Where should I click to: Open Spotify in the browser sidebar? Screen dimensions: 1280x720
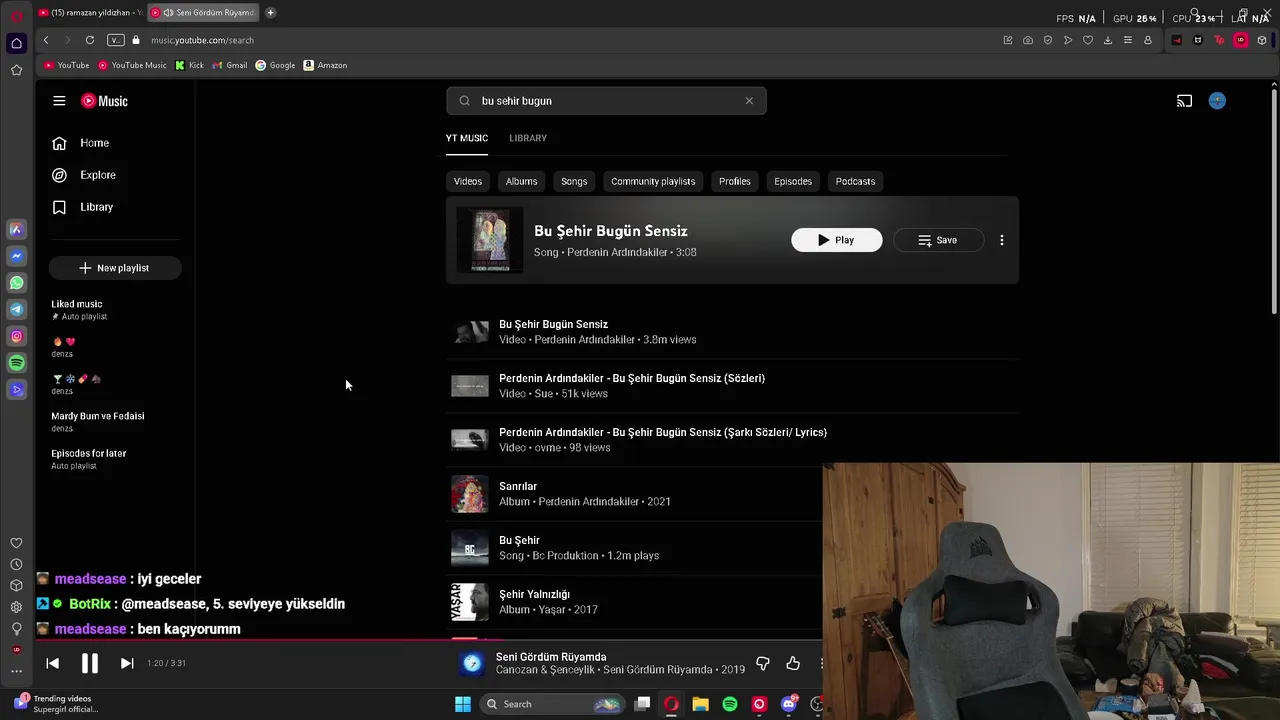click(16, 363)
